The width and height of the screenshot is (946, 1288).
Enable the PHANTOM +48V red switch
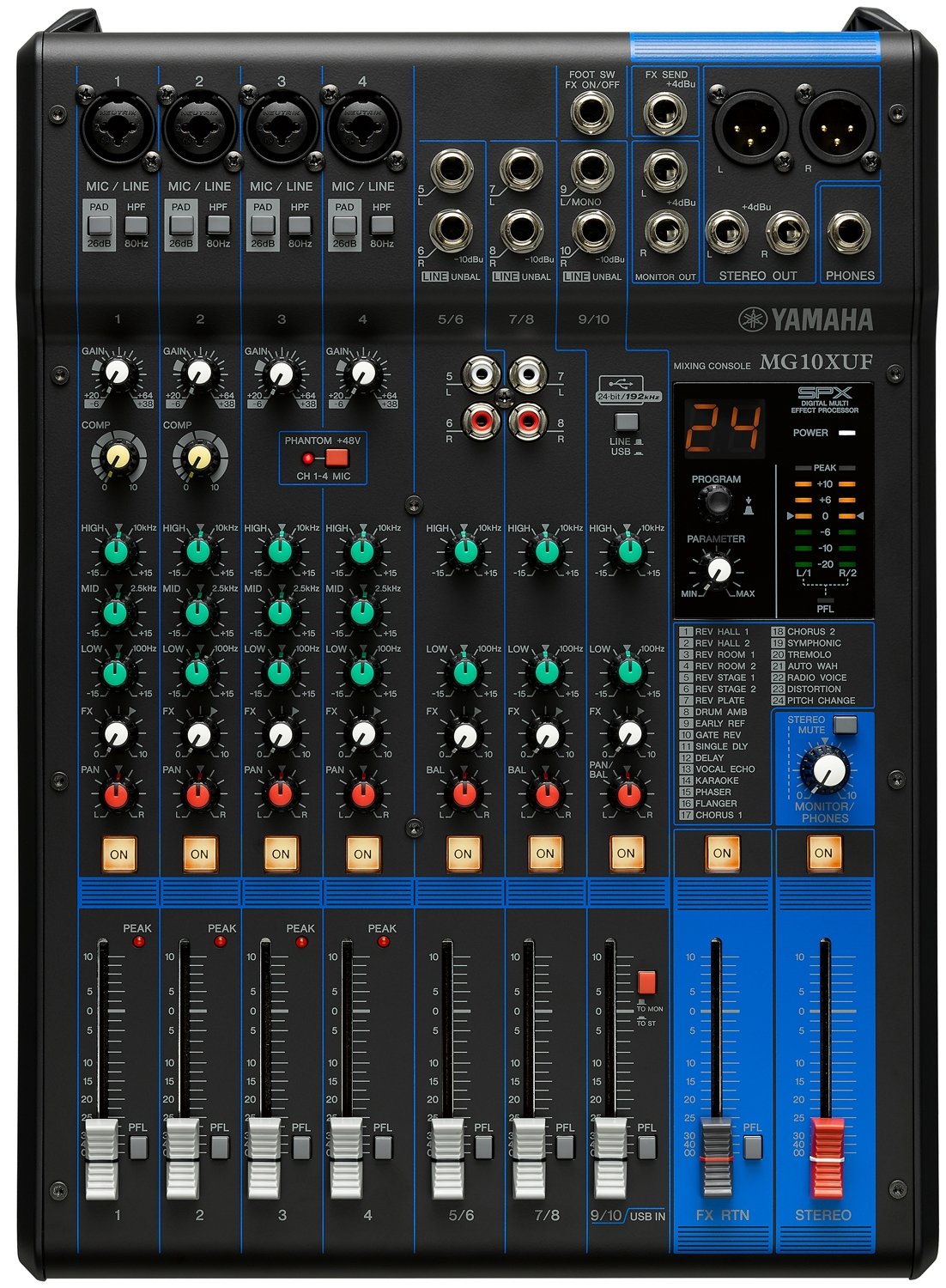[337, 458]
